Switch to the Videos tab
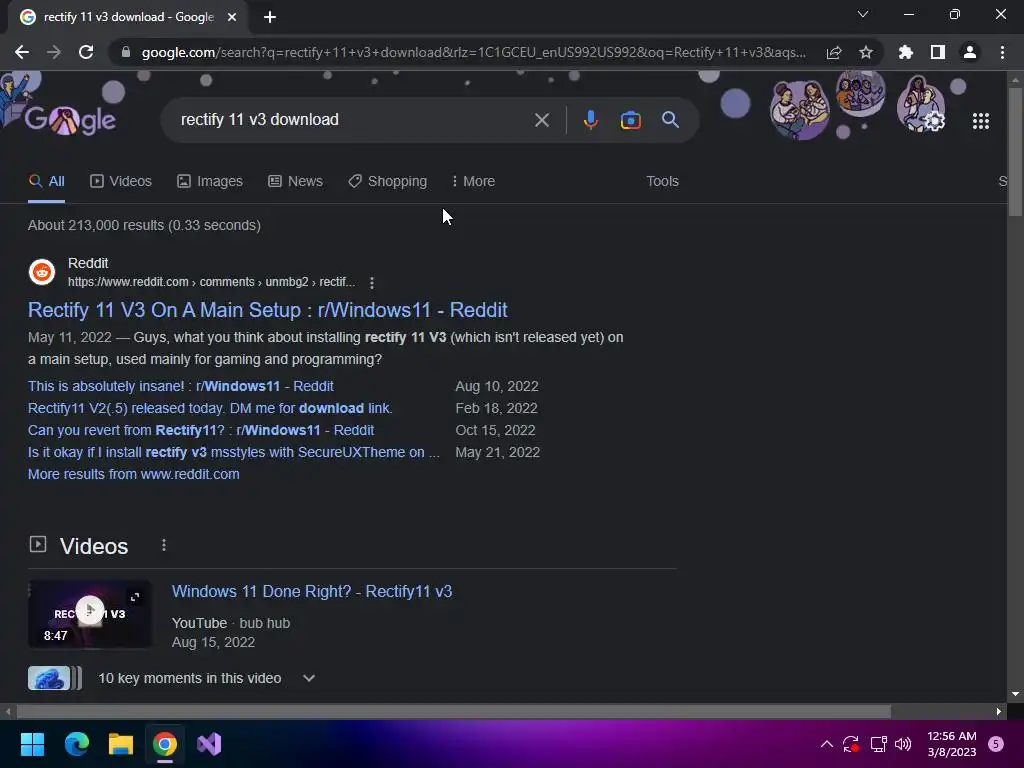 click(x=121, y=182)
